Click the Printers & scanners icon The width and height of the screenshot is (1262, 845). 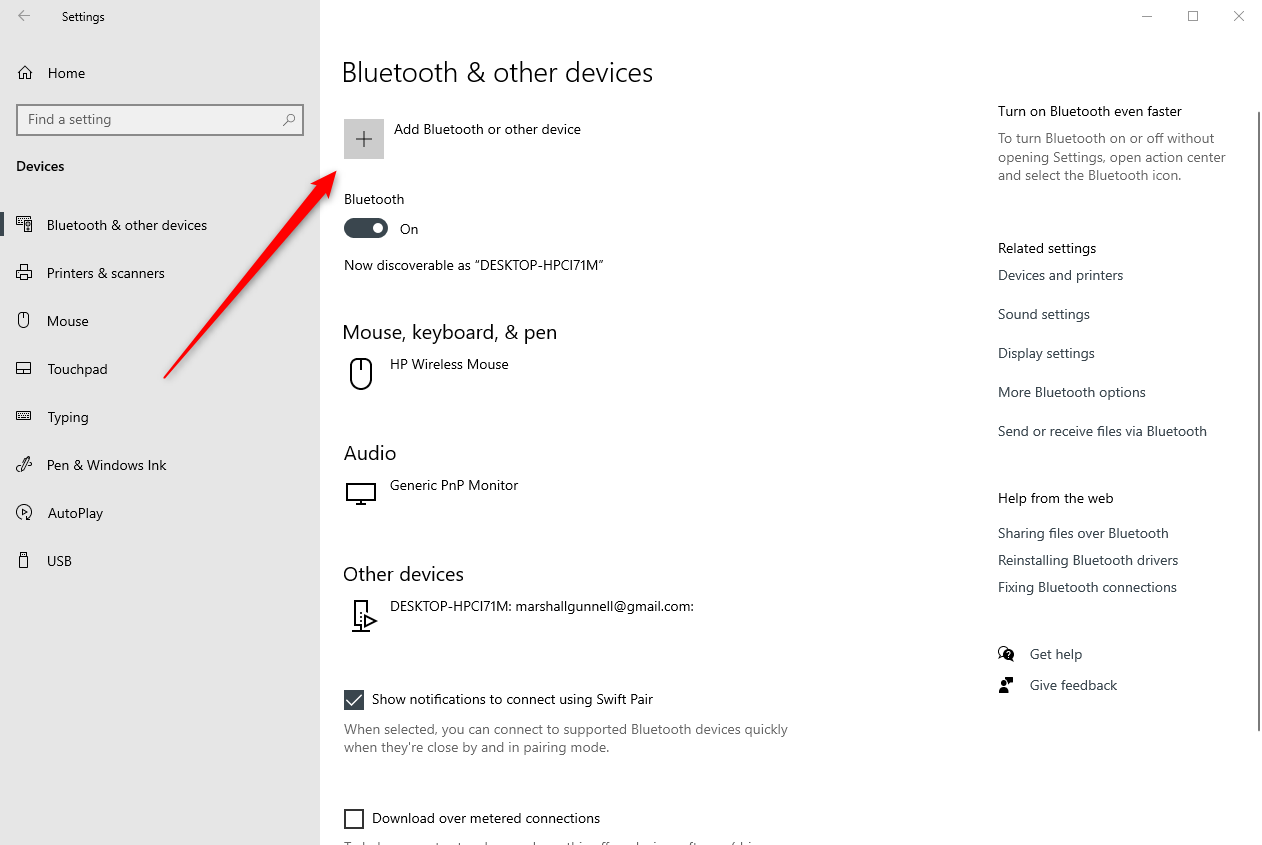pyautogui.click(x=23, y=272)
